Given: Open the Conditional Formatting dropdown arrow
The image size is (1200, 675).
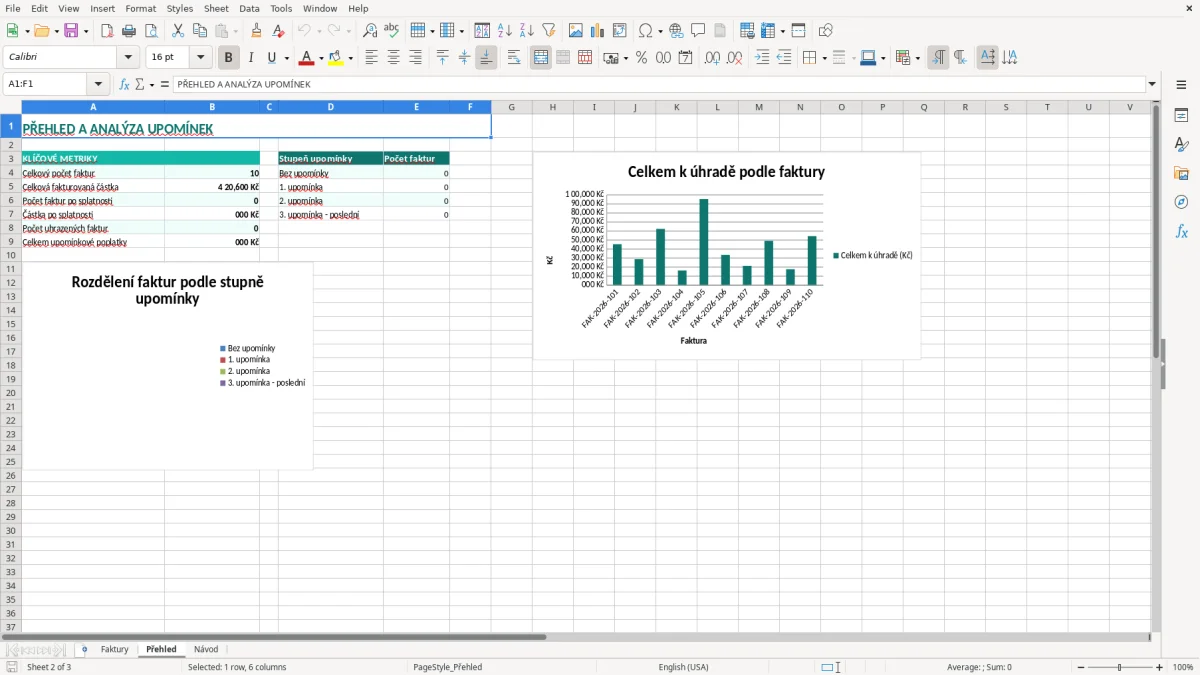Looking at the screenshot, I should click(x=918, y=58).
